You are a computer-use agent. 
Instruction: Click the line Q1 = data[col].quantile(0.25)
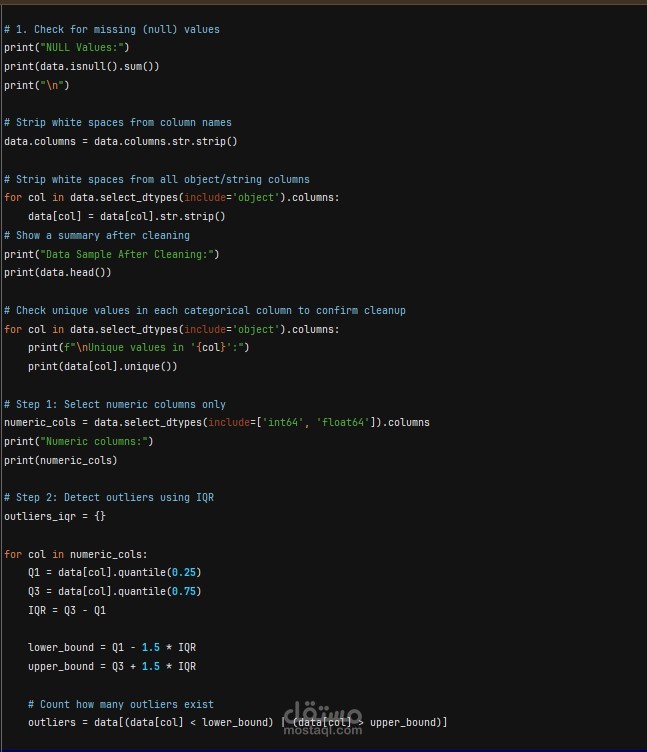(115, 573)
